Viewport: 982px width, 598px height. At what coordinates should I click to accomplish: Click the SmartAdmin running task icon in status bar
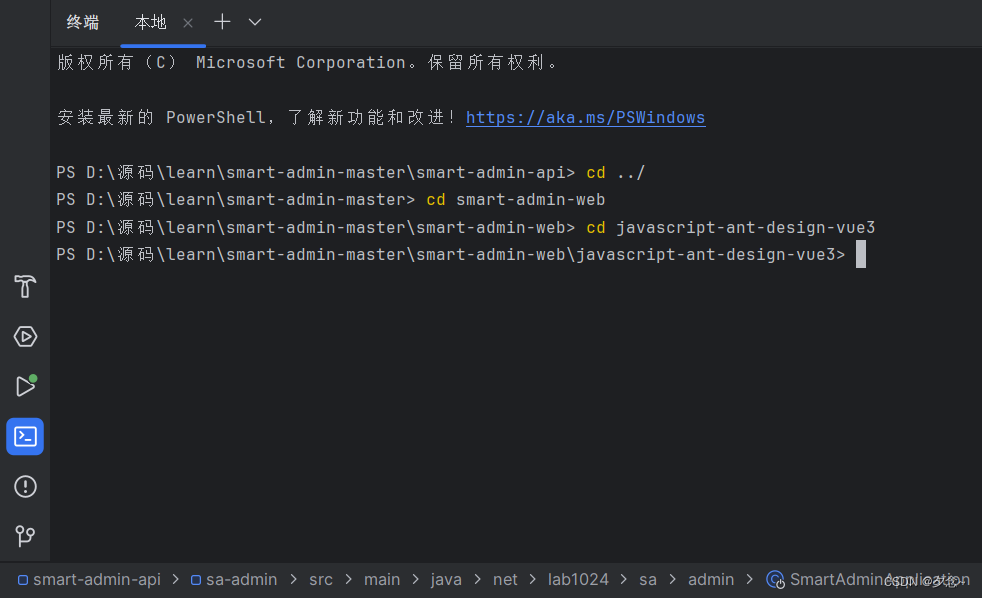pos(775,579)
